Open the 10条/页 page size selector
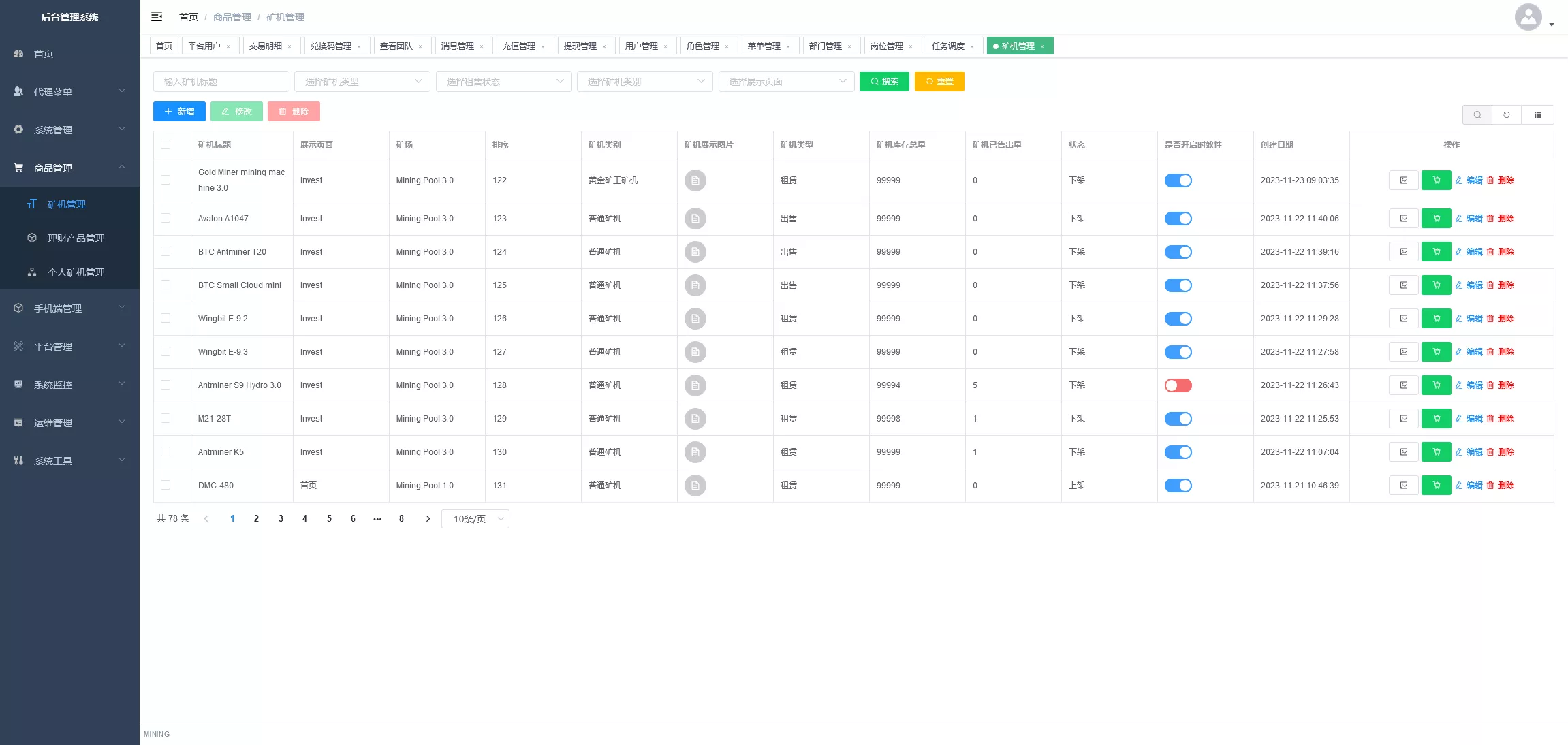Viewport: 1568px width, 745px height. [x=475, y=519]
